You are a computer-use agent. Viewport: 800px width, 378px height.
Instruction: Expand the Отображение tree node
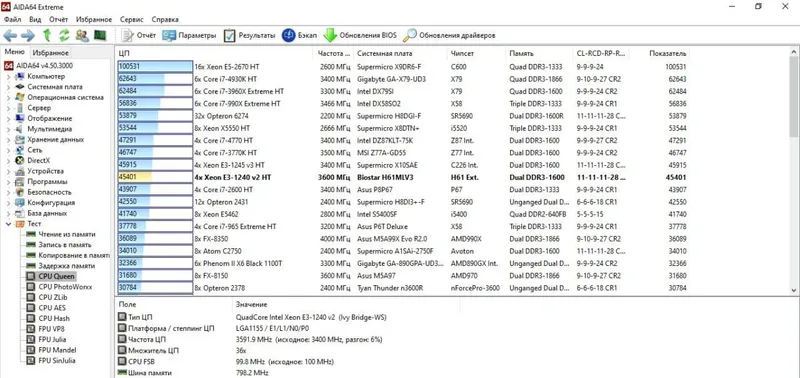(8, 118)
